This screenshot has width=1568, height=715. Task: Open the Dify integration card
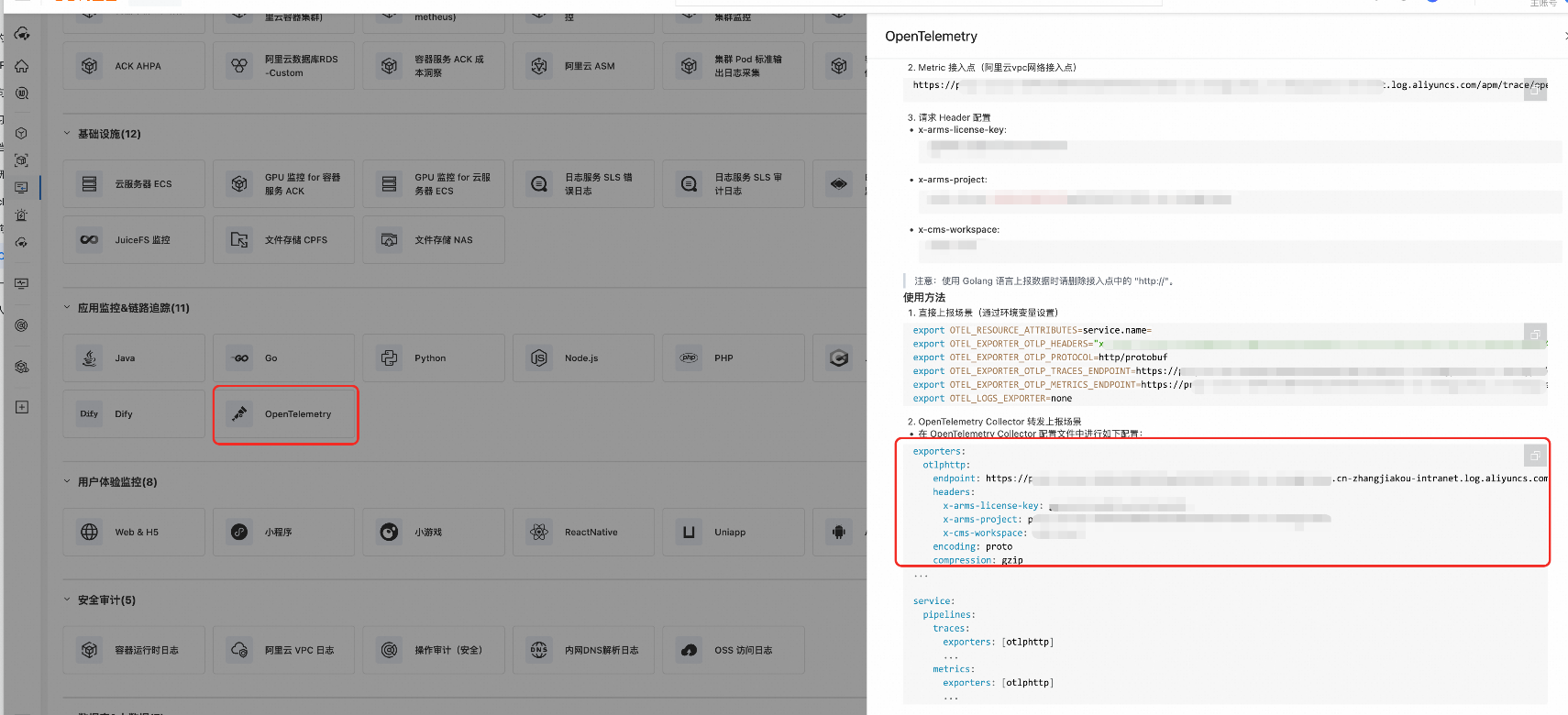(x=134, y=414)
